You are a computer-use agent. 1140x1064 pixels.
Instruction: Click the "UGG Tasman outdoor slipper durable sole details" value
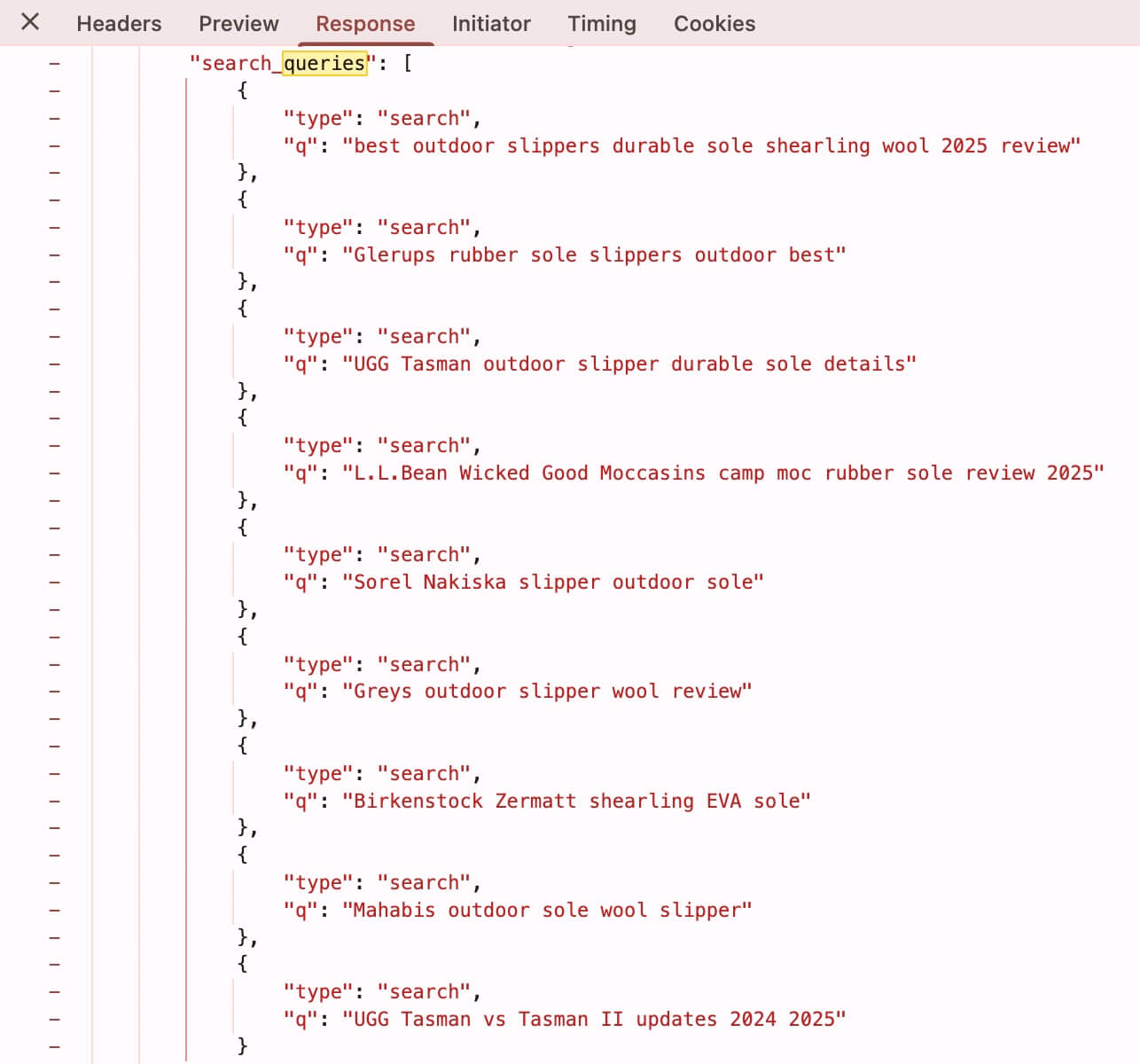[x=629, y=364]
